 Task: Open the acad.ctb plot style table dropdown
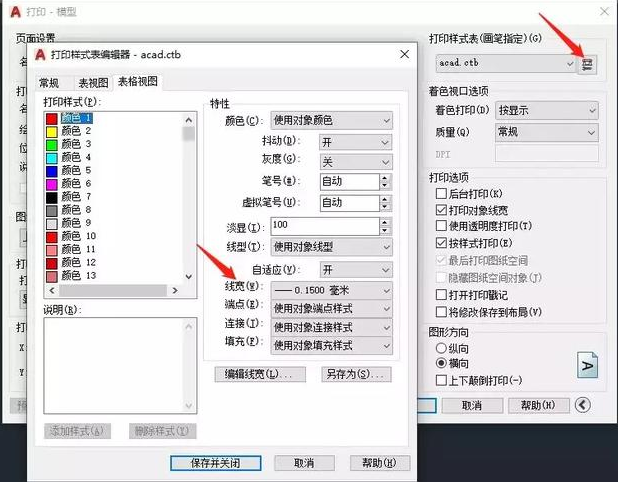pyautogui.click(x=506, y=63)
